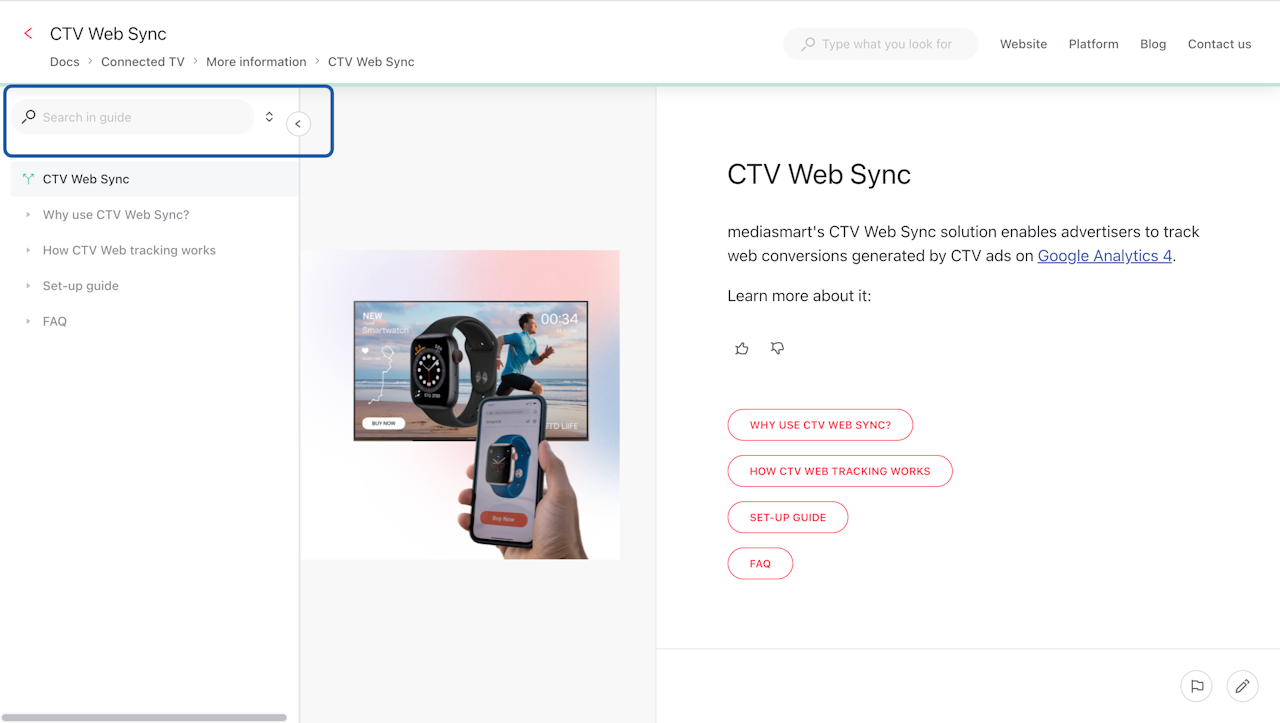Open the Platform menu item
The height and width of the screenshot is (723, 1280).
[1093, 44]
